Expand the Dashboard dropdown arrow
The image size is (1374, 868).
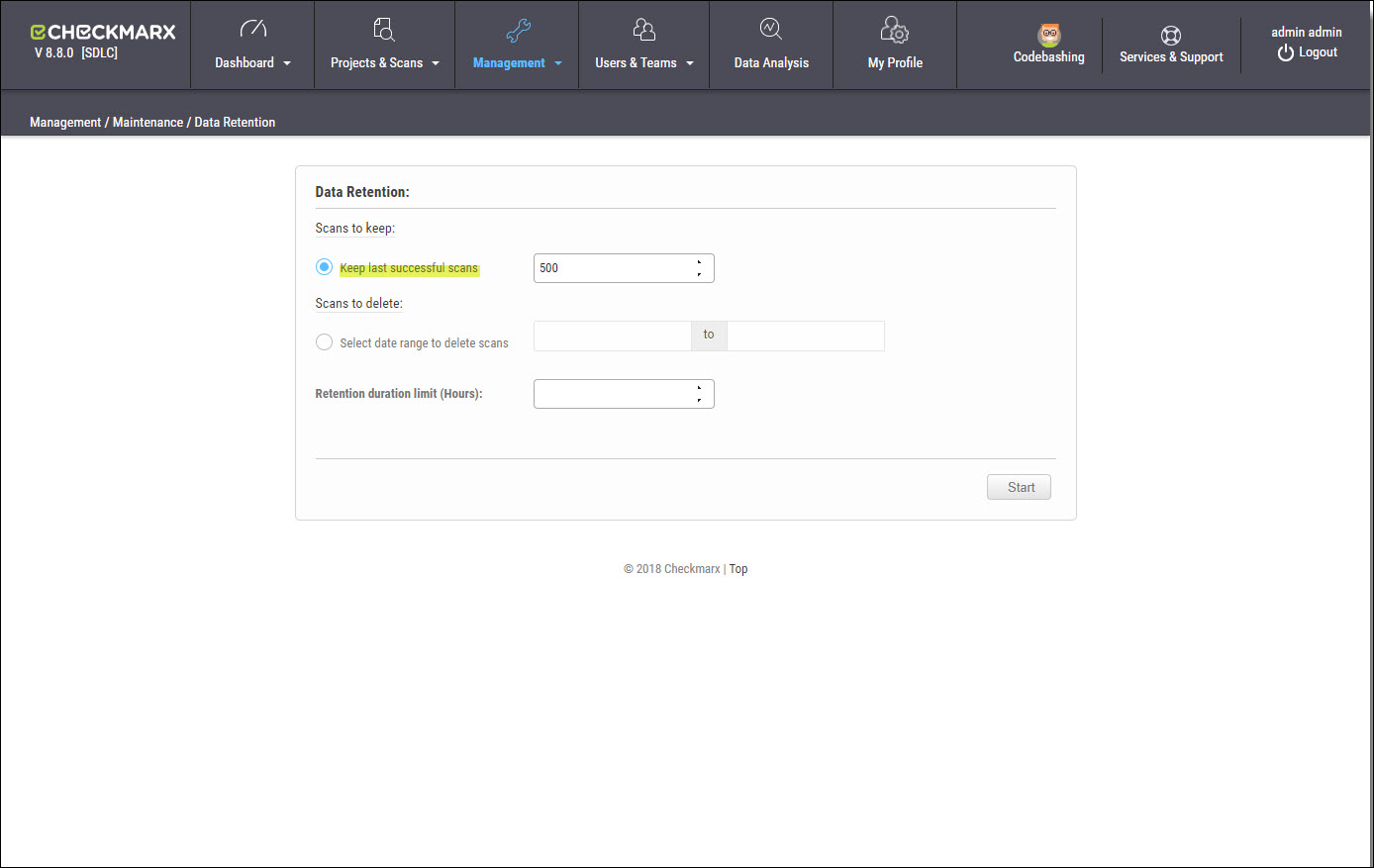(x=286, y=62)
